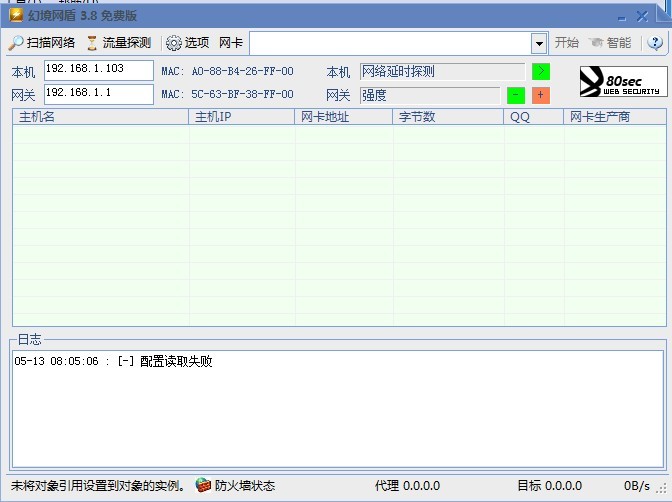Screen dimensions: 672x502
Task: Minimize the 幻境网盾 window
Action: click(x=622, y=18)
